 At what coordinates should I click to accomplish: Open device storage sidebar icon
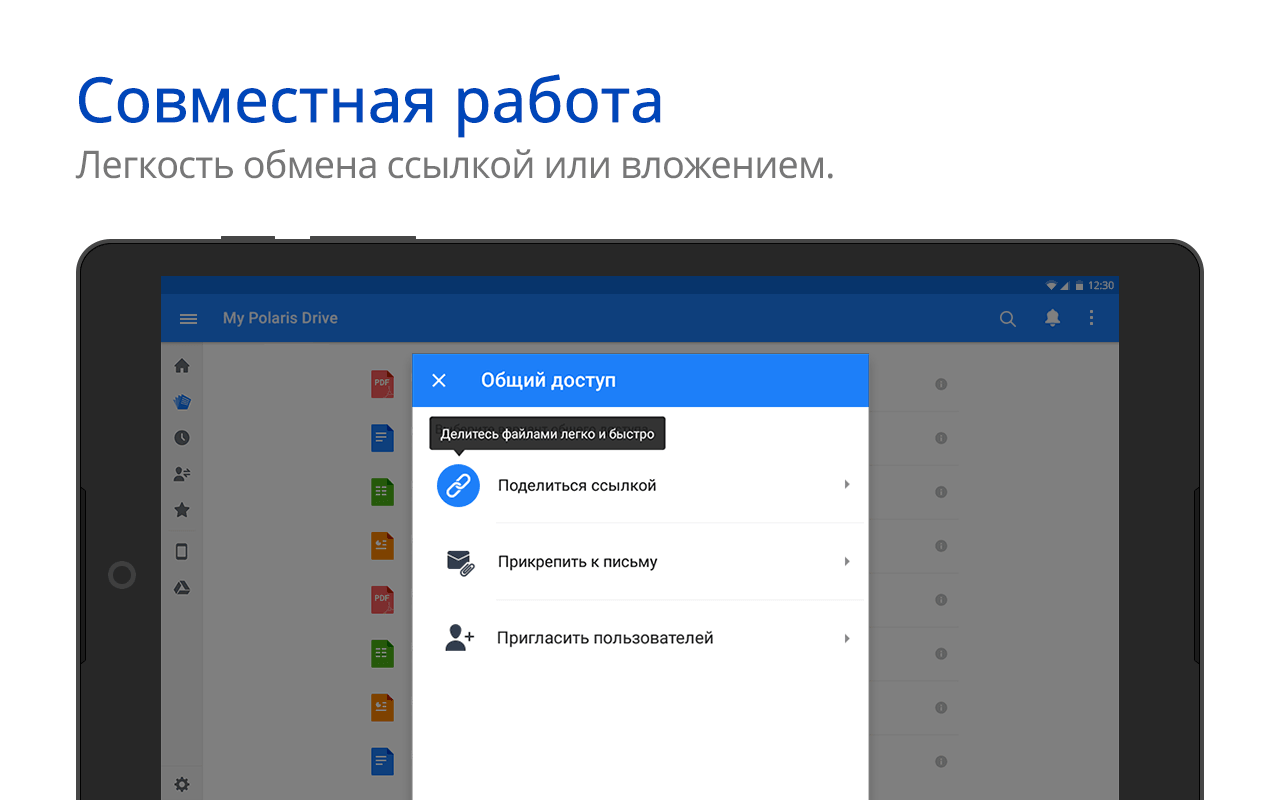182,551
